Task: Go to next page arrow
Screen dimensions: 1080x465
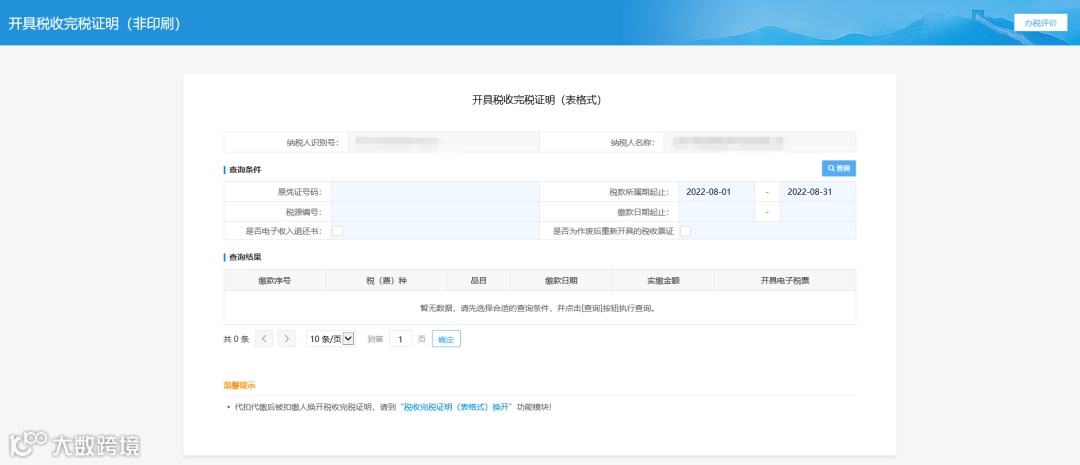Action: tap(287, 338)
